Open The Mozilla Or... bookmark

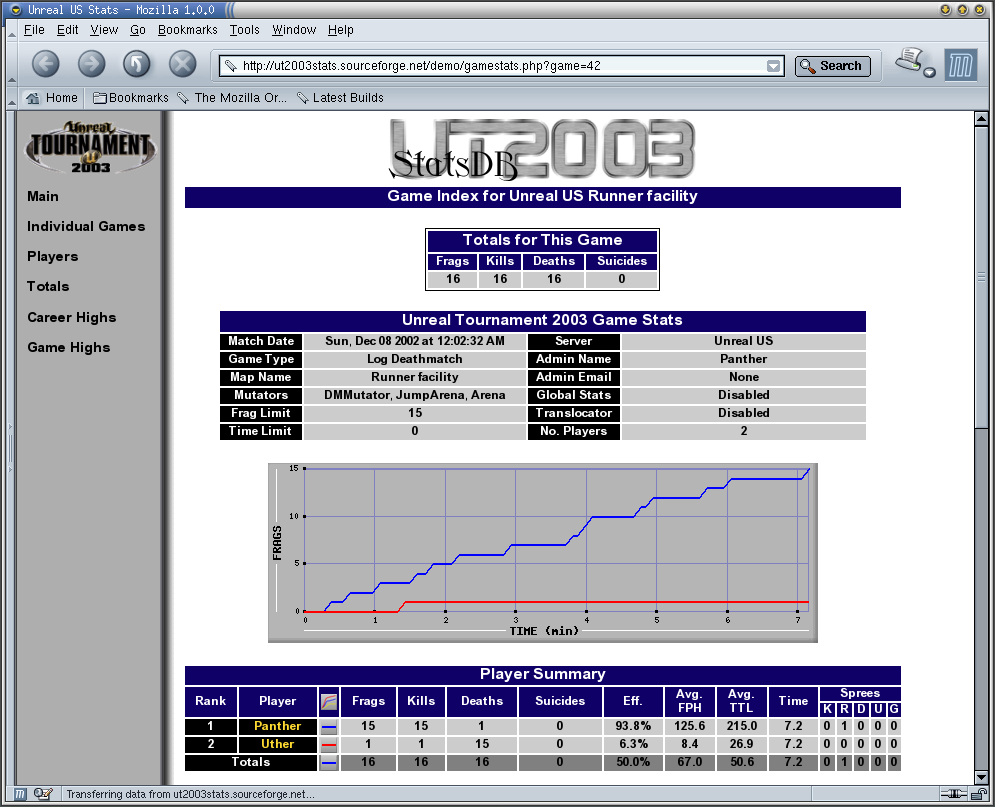pos(232,98)
